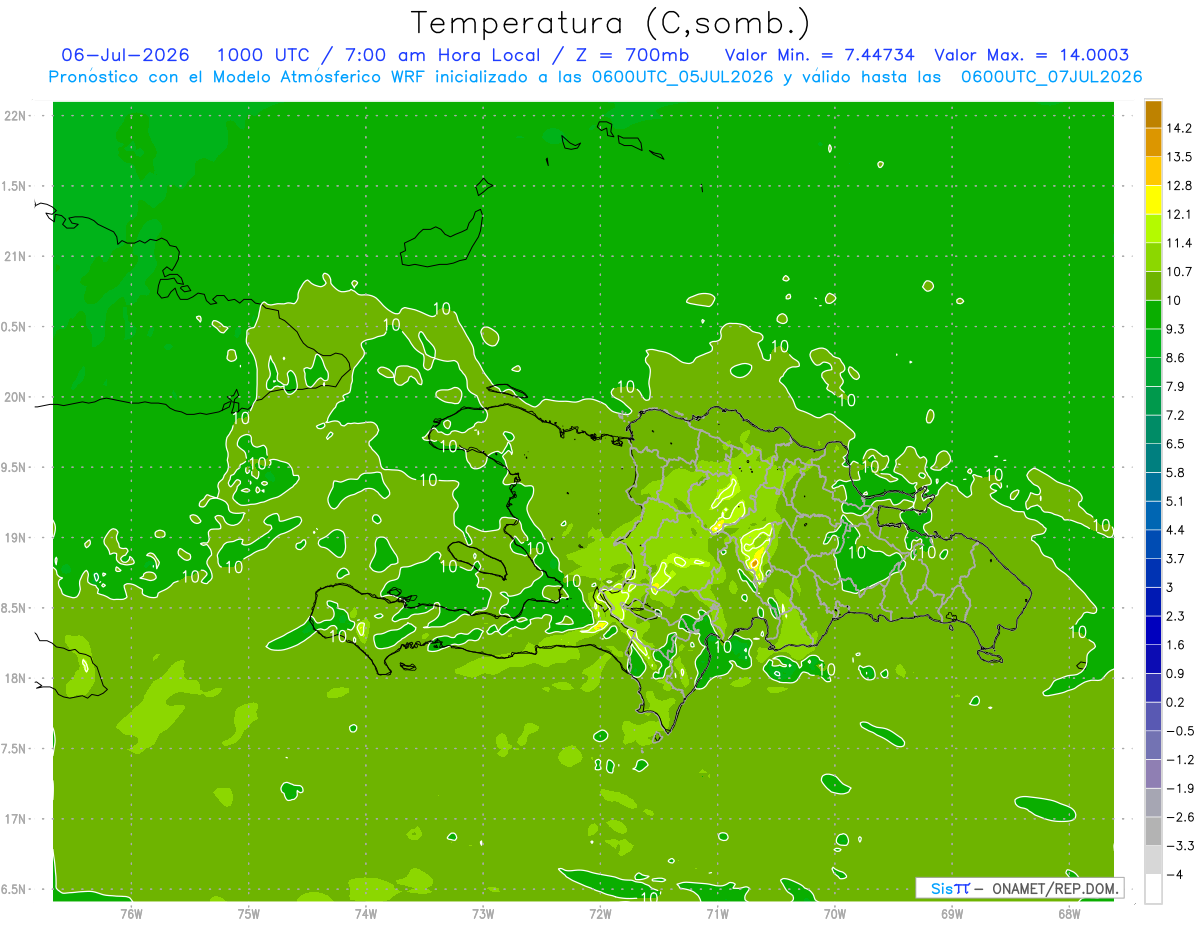Click the "74W" longitude axis label
Screen dimensions: 1200x927
pyautogui.click(x=366, y=914)
